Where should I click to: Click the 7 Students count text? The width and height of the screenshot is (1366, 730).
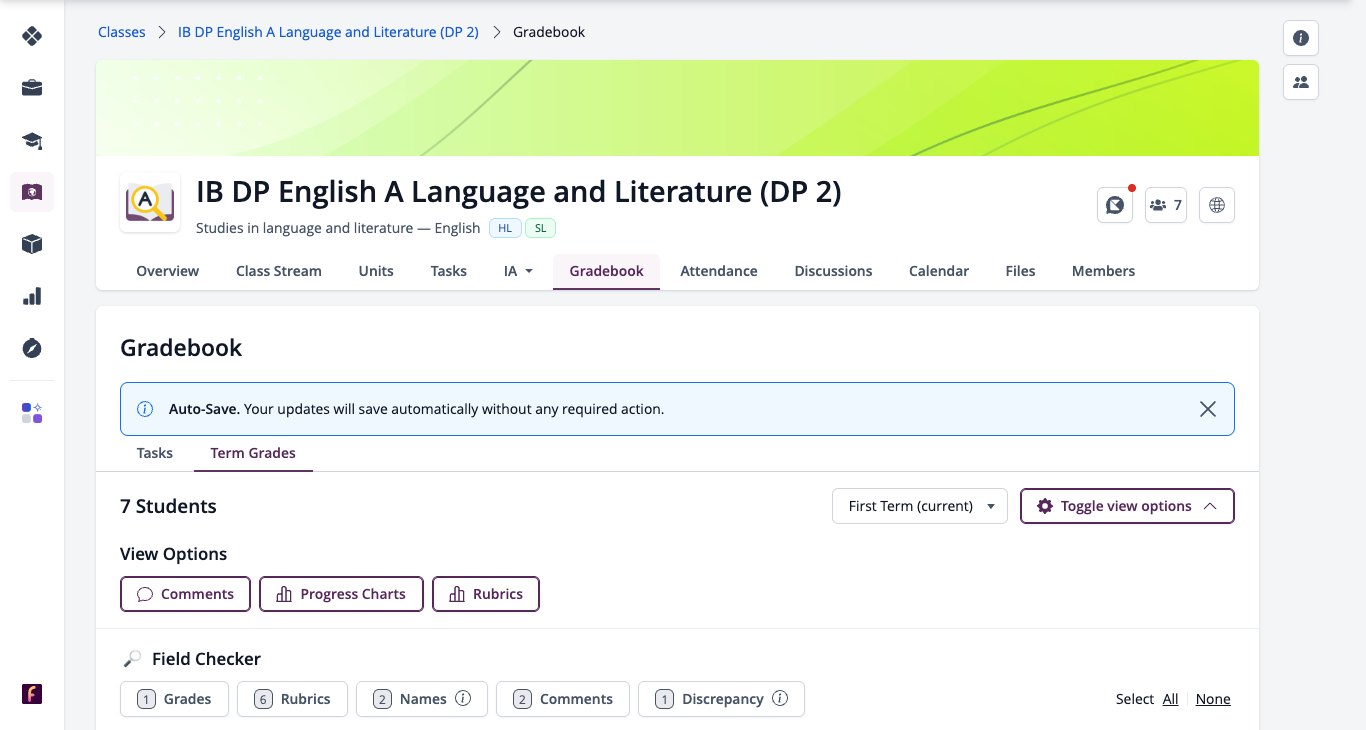click(168, 506)
